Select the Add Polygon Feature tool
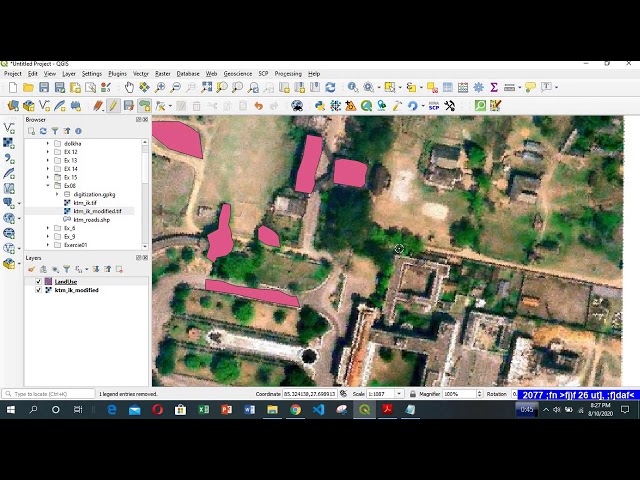The height and width of the screenshot is (480, 640). 144,106
